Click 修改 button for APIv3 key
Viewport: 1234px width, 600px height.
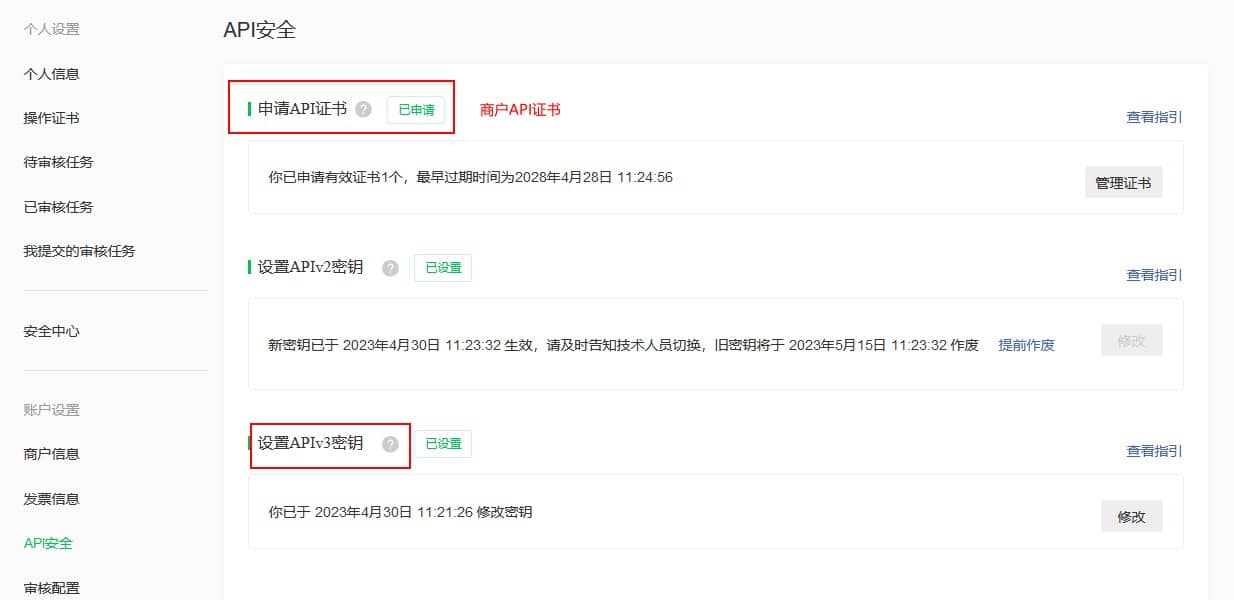tap(1131, 517)
